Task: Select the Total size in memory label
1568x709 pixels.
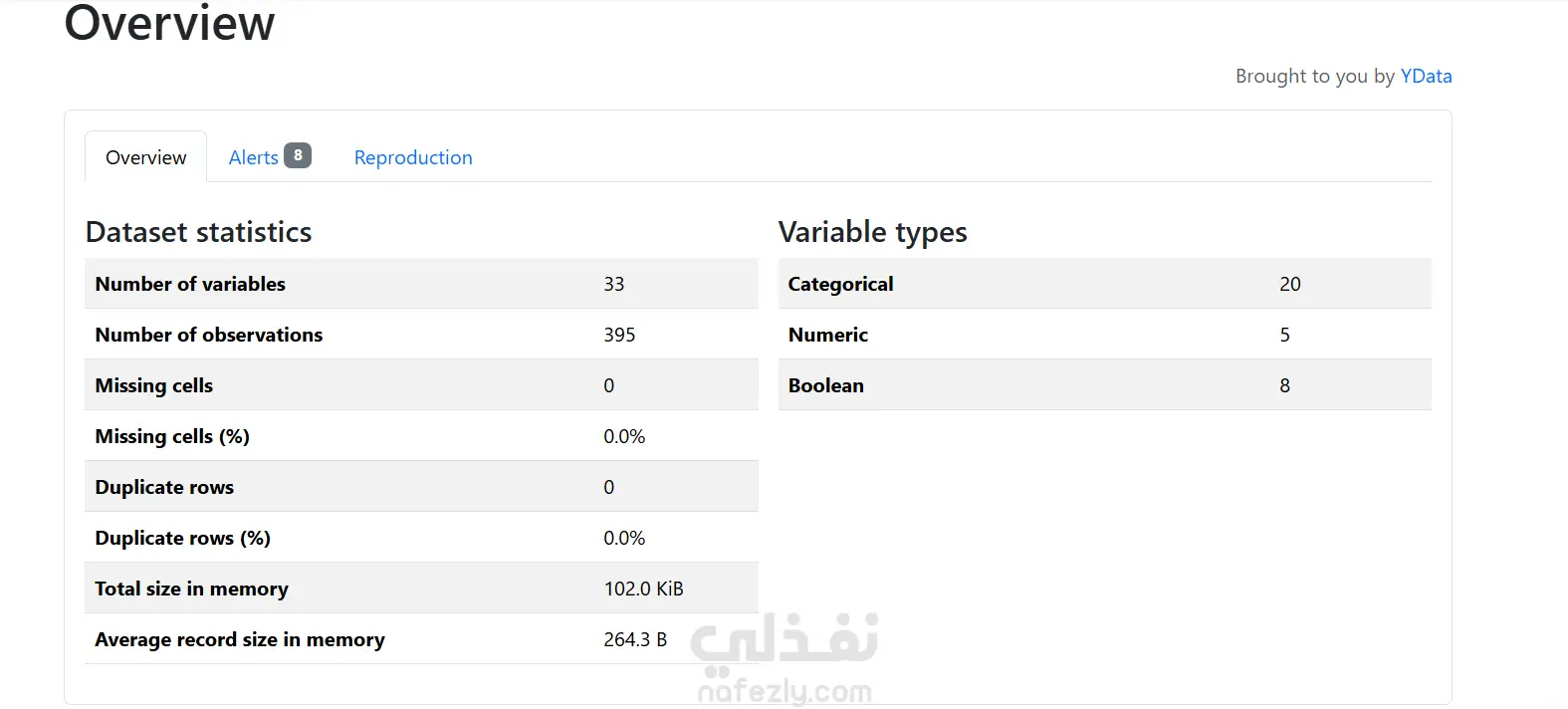Action: click(191, 589)
